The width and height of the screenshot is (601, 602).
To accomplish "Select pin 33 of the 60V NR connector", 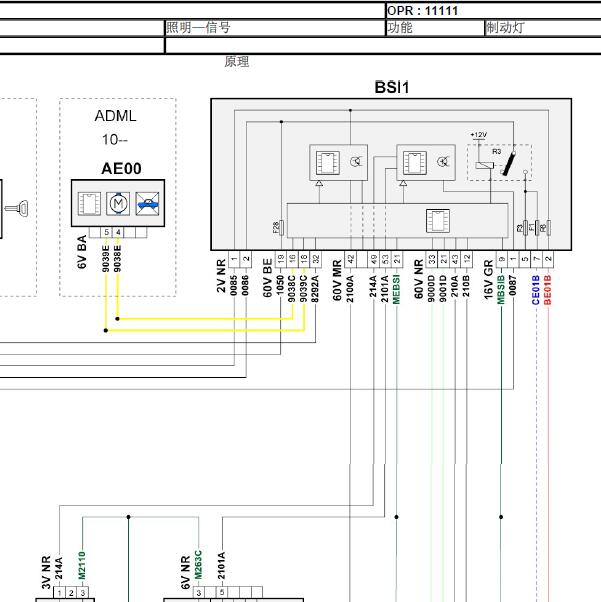I will point(432,260).
